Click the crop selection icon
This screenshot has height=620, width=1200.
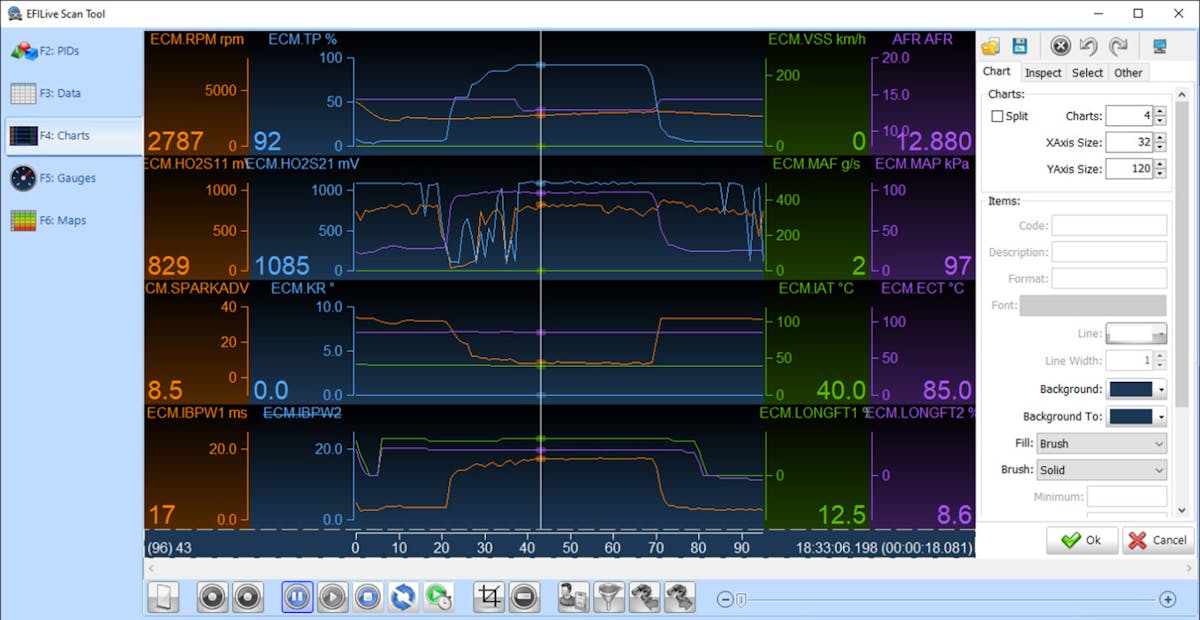pos(489,598)
